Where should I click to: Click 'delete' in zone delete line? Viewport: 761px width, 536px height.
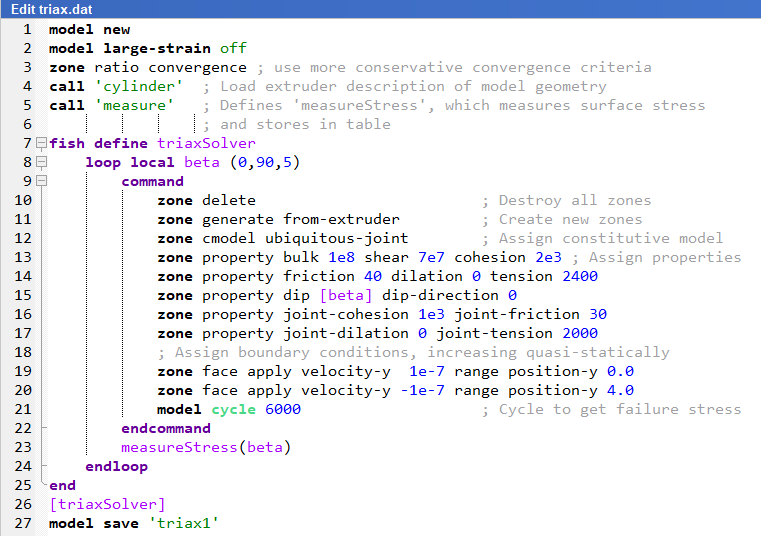point(229,200)
